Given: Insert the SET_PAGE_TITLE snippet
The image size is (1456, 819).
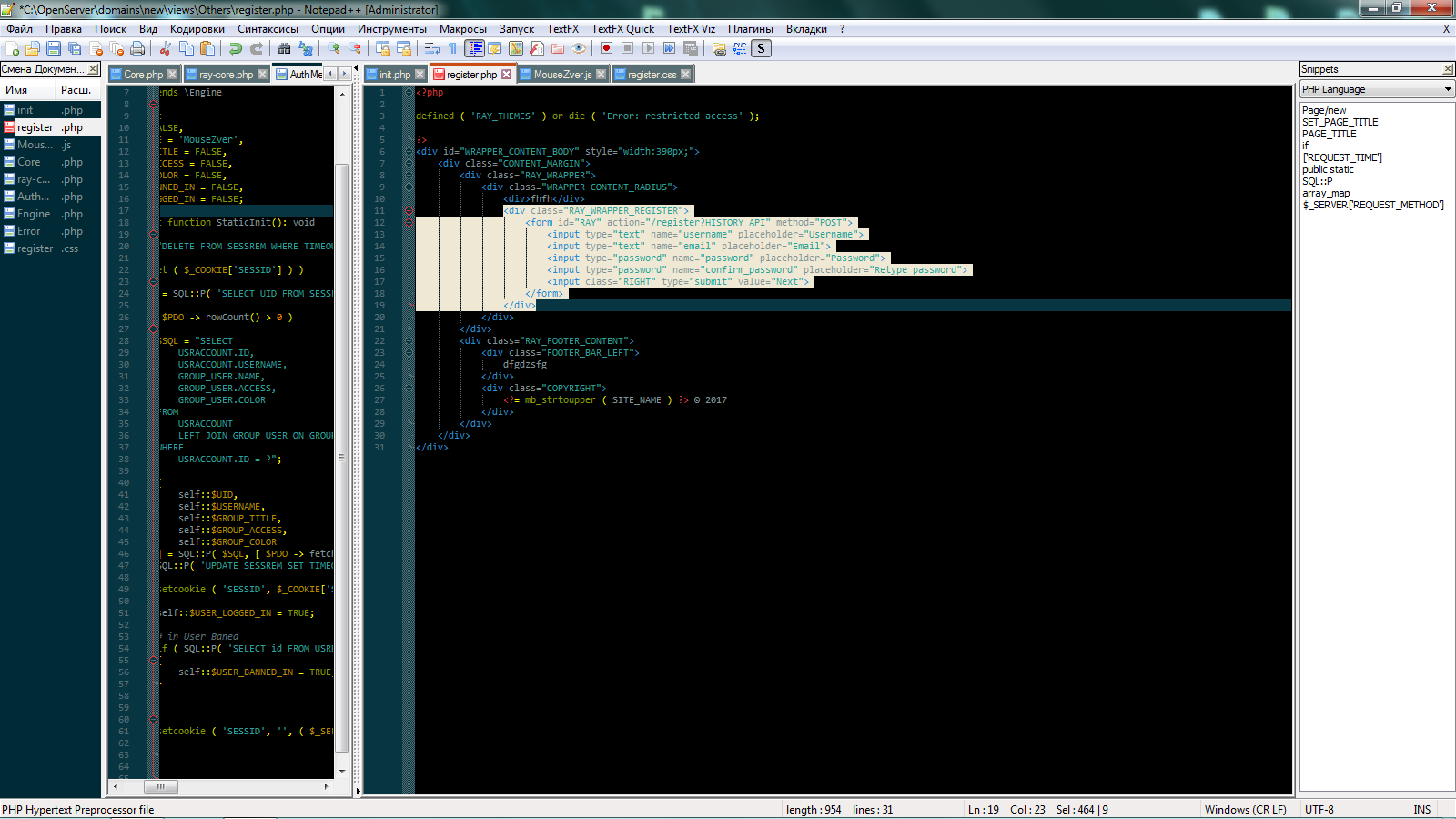Looking at the screenshot, I should pos(1340,122).
